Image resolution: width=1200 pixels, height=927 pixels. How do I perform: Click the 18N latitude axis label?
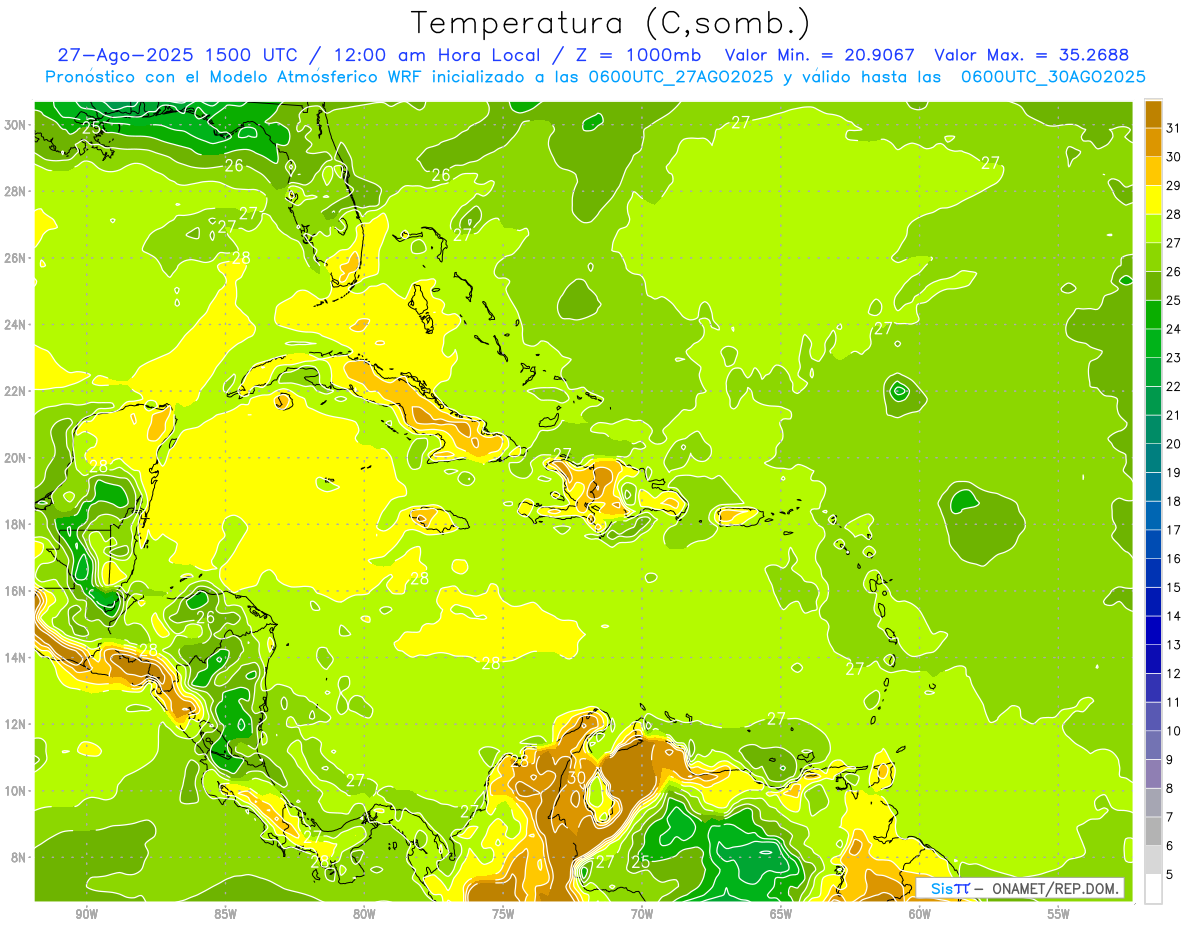17,524
